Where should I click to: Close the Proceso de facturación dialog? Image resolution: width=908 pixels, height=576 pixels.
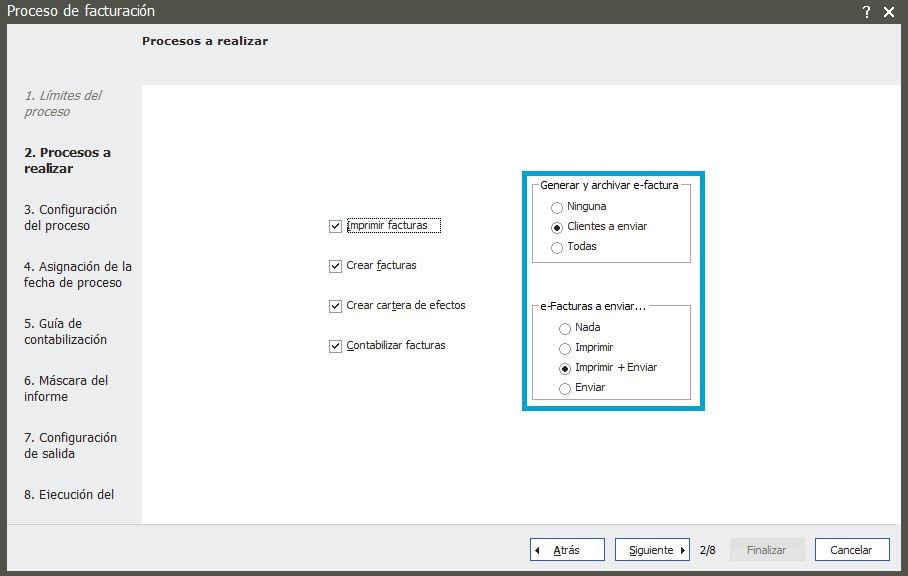pyautogui.click(x=888, y=11)
